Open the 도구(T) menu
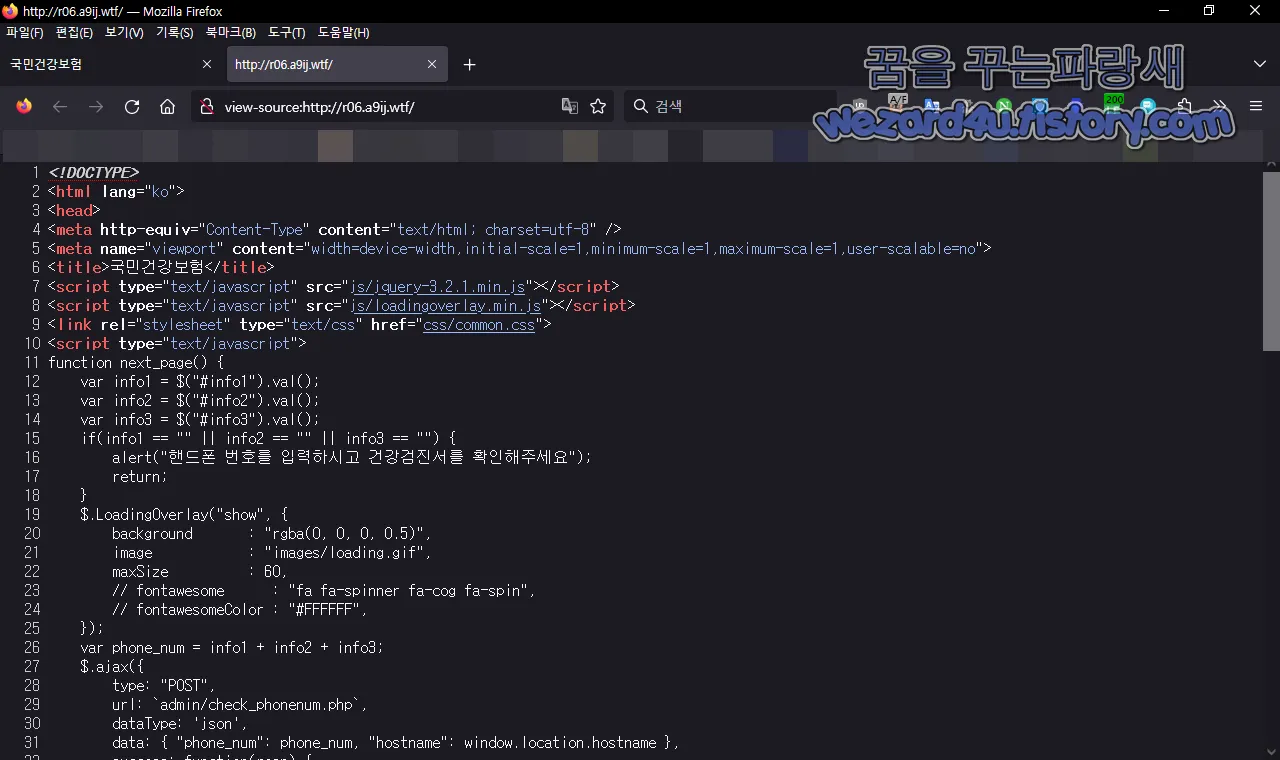Image resolution: width=1280 pixels, height=760 pixels. tap(287, 33)
